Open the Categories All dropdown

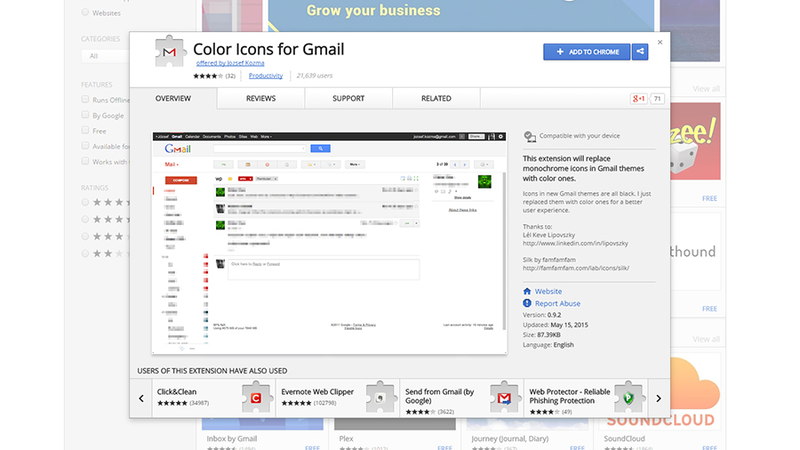105,56
